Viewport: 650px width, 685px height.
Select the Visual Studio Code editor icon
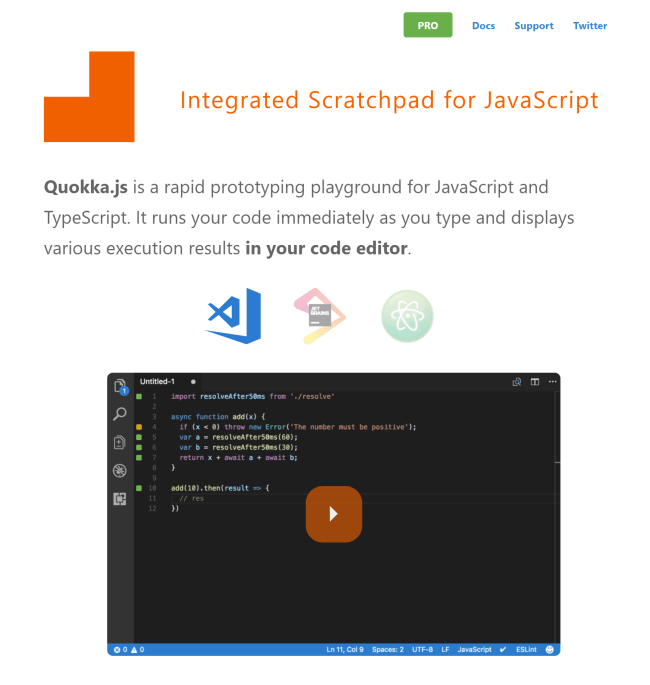234,315
